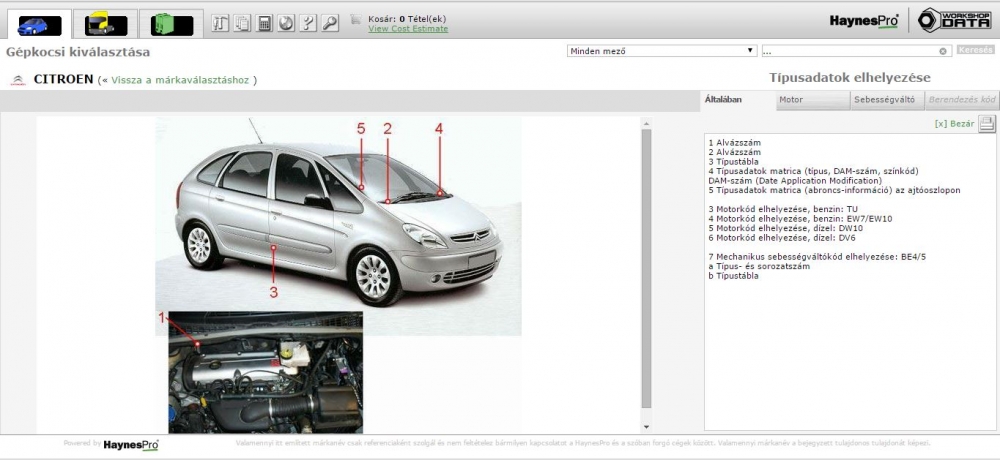Select the Berendezés kód tab
Viewport: 1000px width, 460px height.
coord(962,100)
